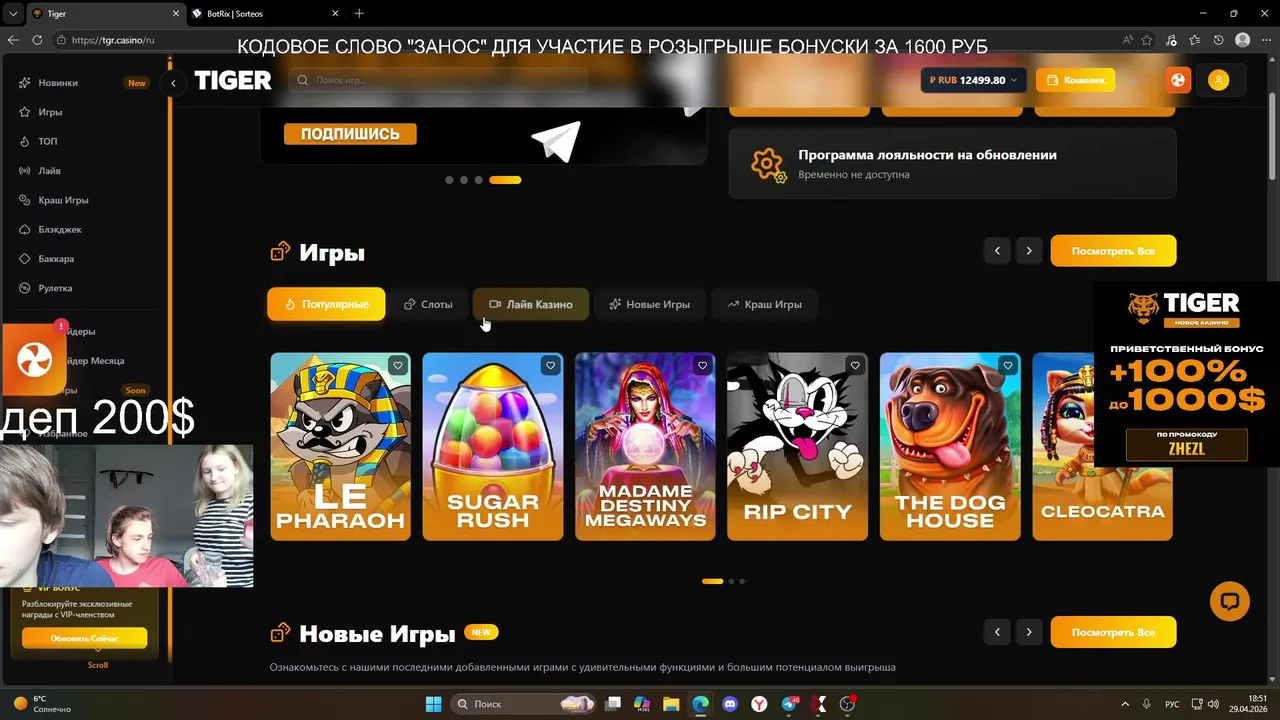The width and height of the screenshot is (1280, 720).
Task: Open Discord from the taskbar
Action: click(730, 704)
